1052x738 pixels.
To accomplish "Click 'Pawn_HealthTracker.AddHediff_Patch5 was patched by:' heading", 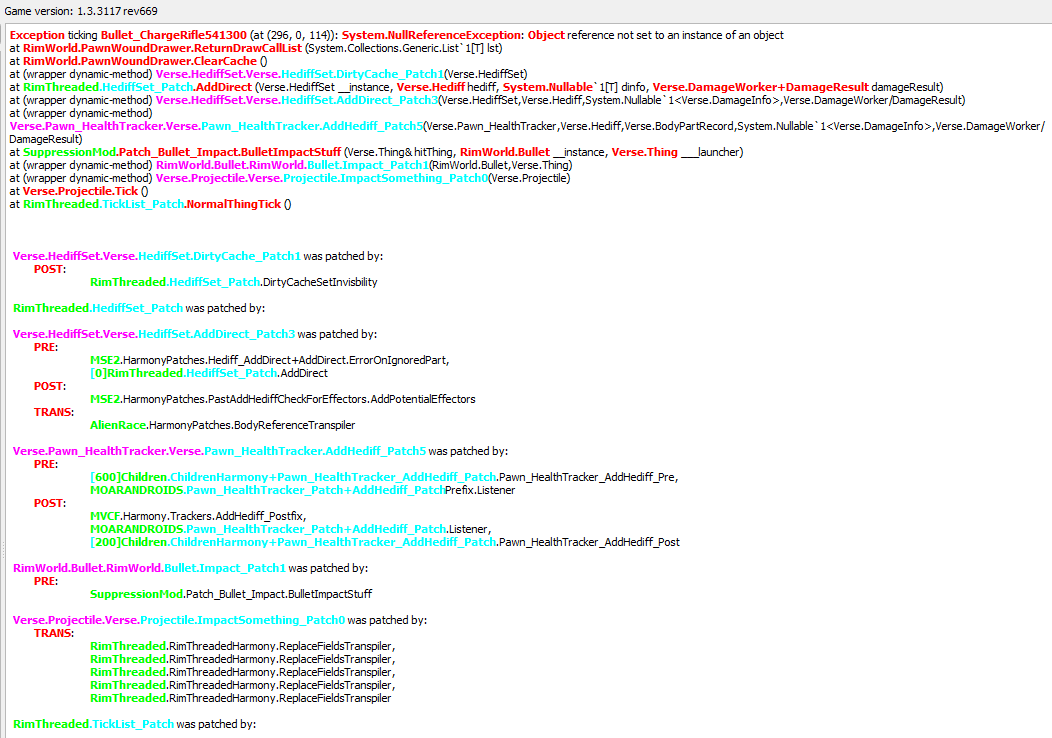I will pos(260,452).
